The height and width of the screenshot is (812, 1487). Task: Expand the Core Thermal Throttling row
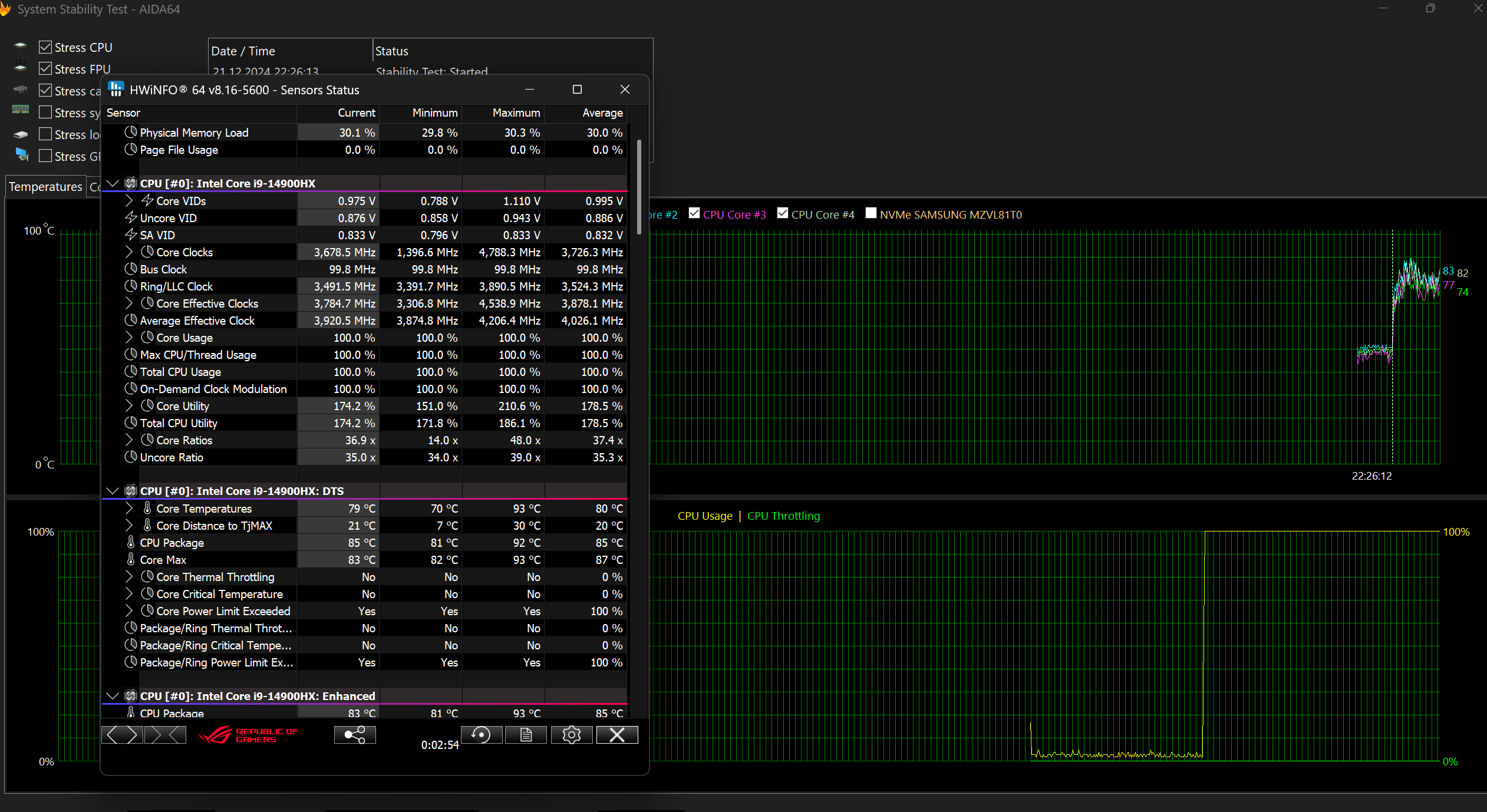point(129,576)
